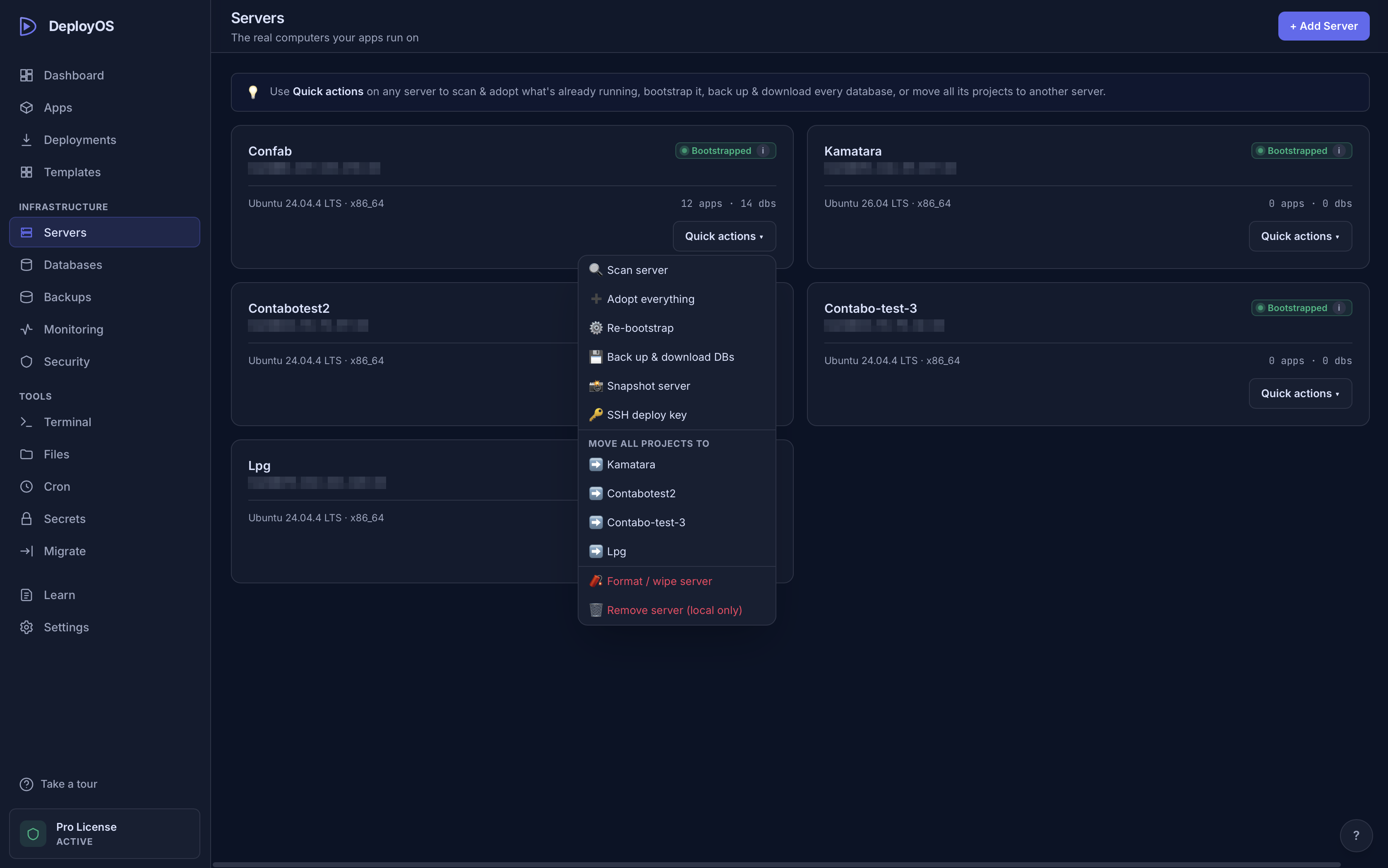1388x868 pixels.
Task: Click the + Add Server button
Action: pos(1323,26)
